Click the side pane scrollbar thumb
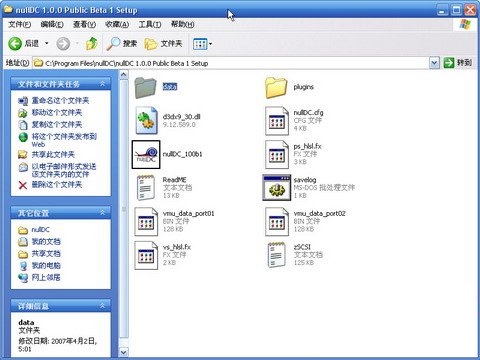Image resolution: width=480 pixels, height=360 pixels. pyautogui.click(x=123, y=209)
